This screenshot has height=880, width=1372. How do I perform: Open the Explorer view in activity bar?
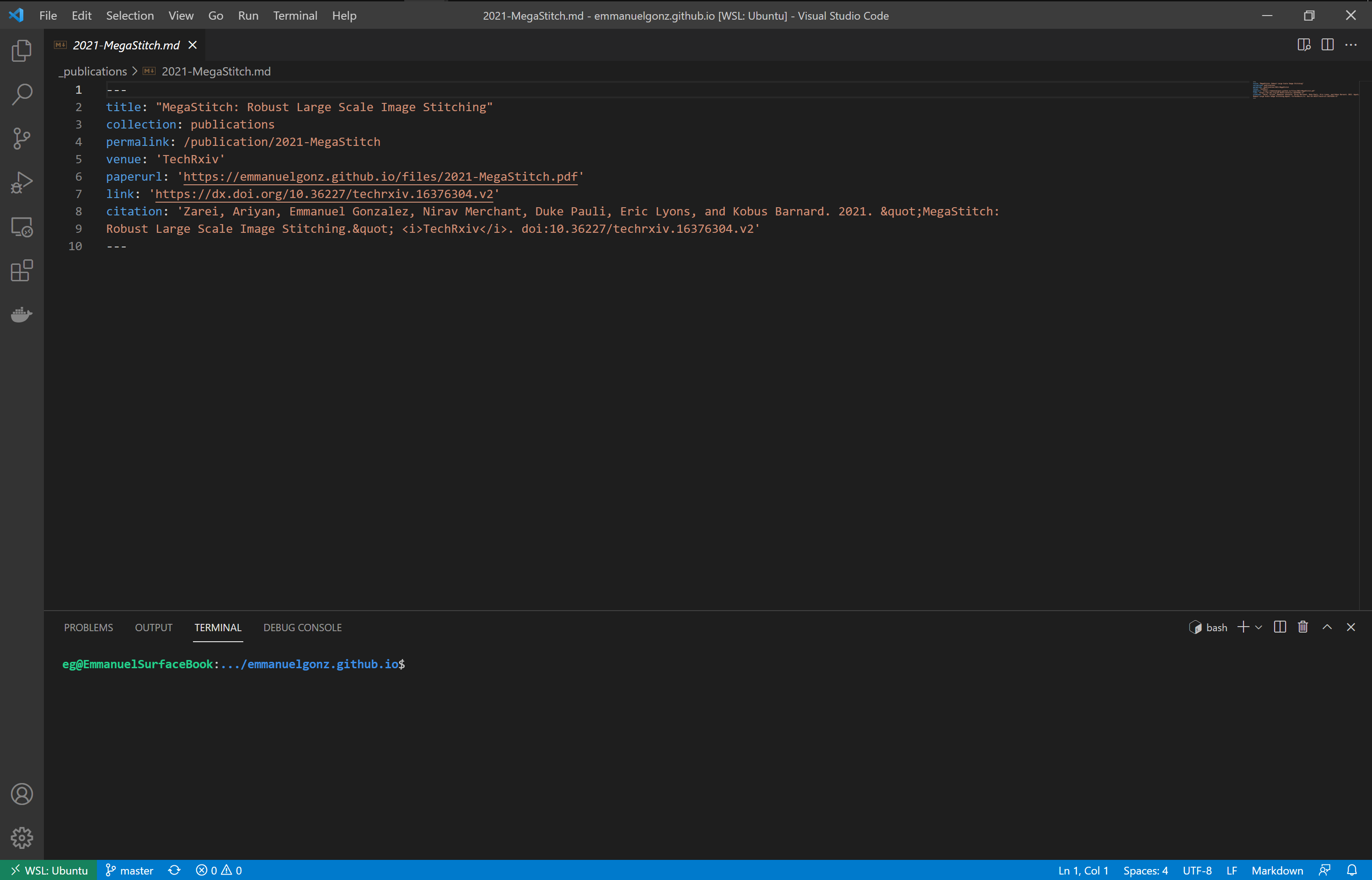21,51
